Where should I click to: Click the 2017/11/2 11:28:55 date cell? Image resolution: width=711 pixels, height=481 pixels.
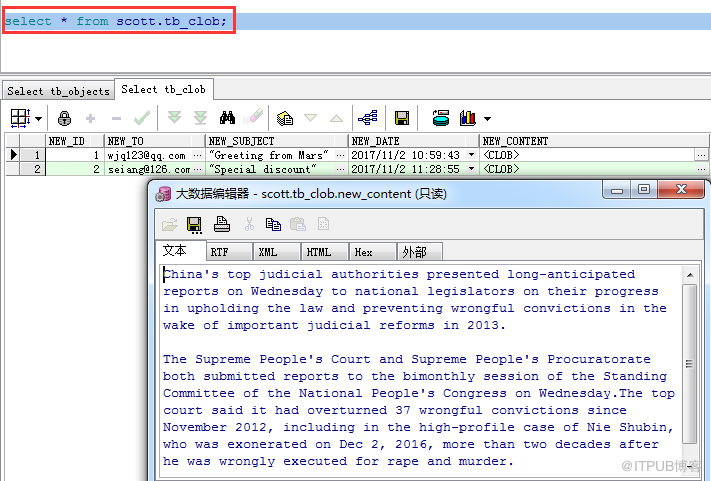tap(407, 169)
